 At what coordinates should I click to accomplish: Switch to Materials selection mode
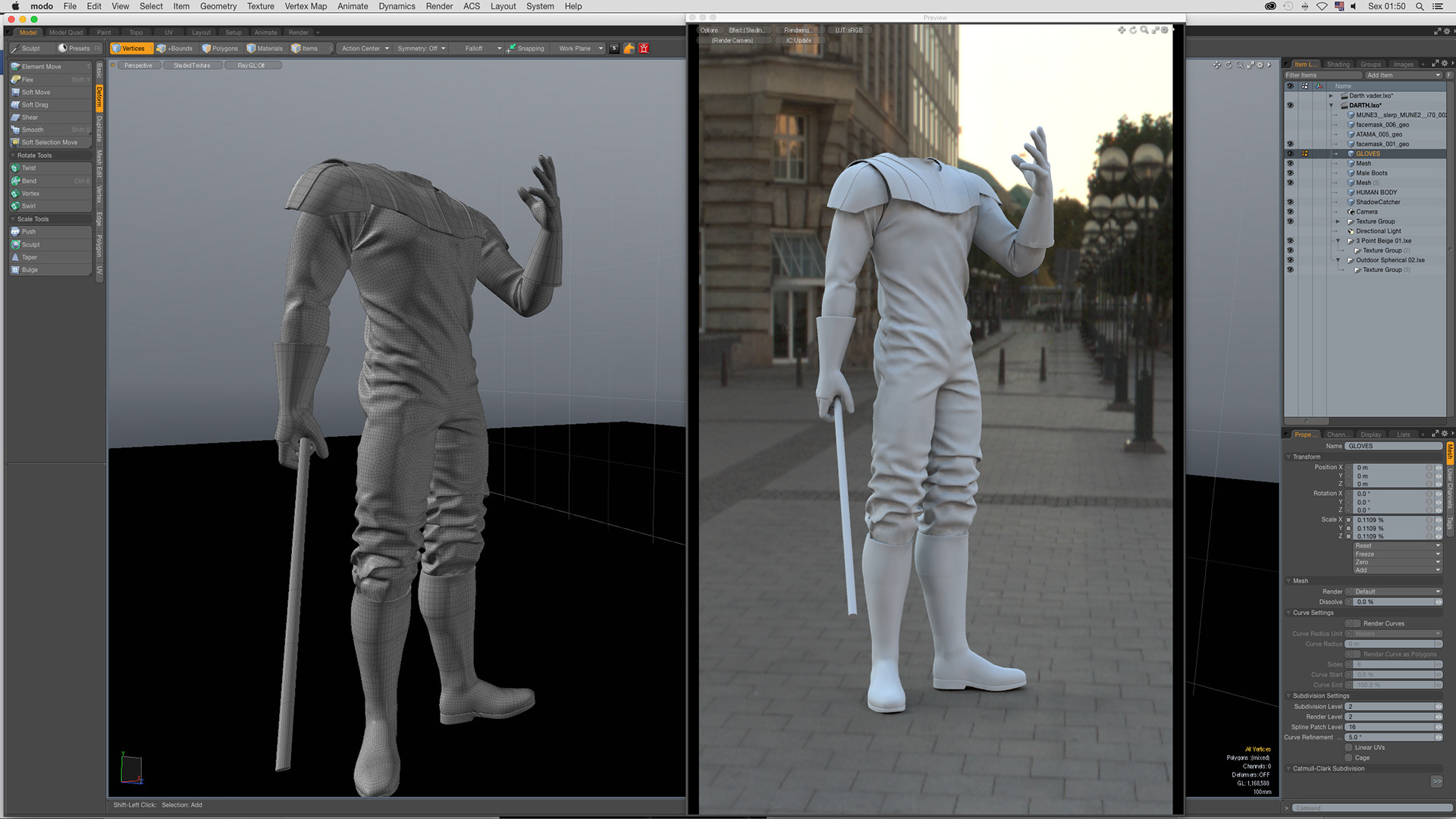tap(265, 49)
